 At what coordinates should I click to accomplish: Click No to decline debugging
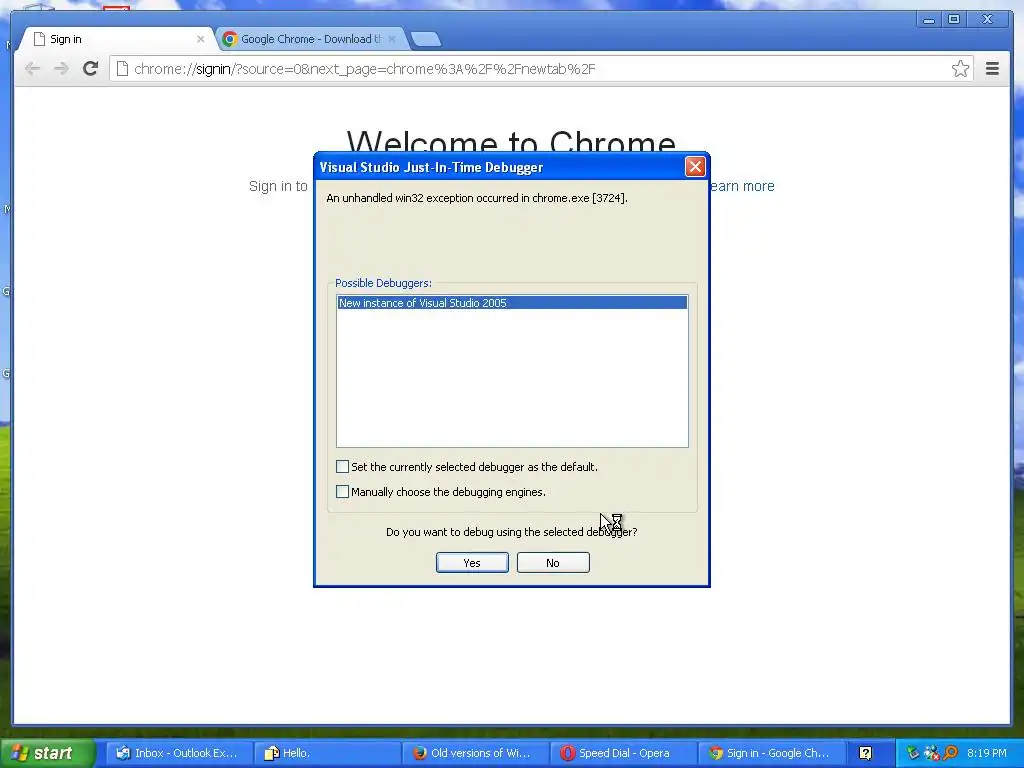click(552, 563)
